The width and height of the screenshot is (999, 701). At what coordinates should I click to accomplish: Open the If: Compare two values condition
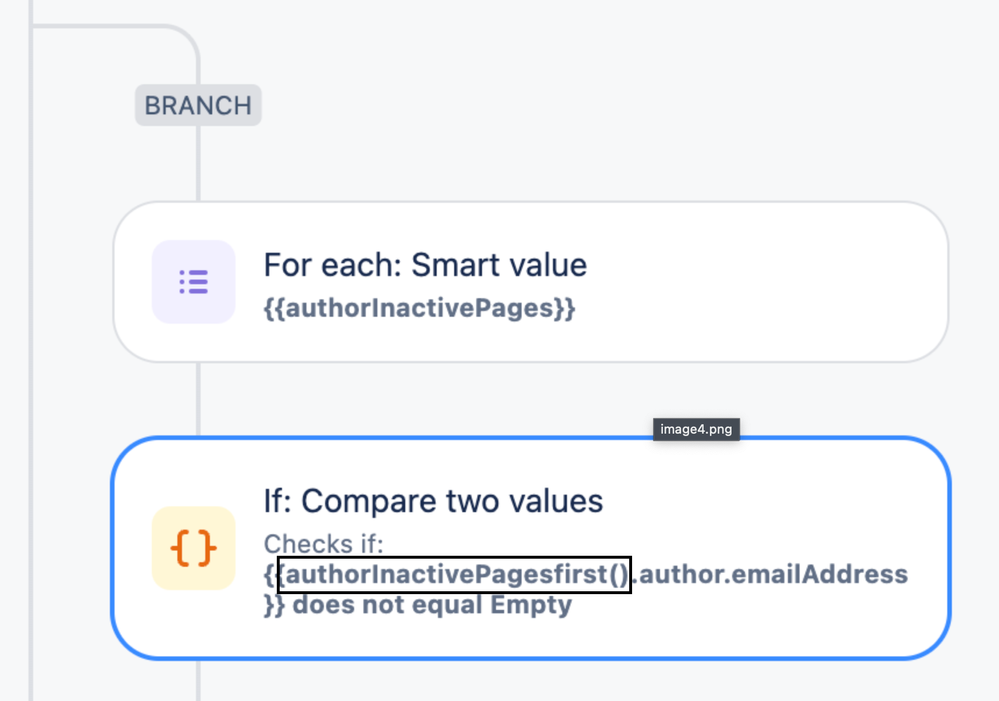click(531, 548)
